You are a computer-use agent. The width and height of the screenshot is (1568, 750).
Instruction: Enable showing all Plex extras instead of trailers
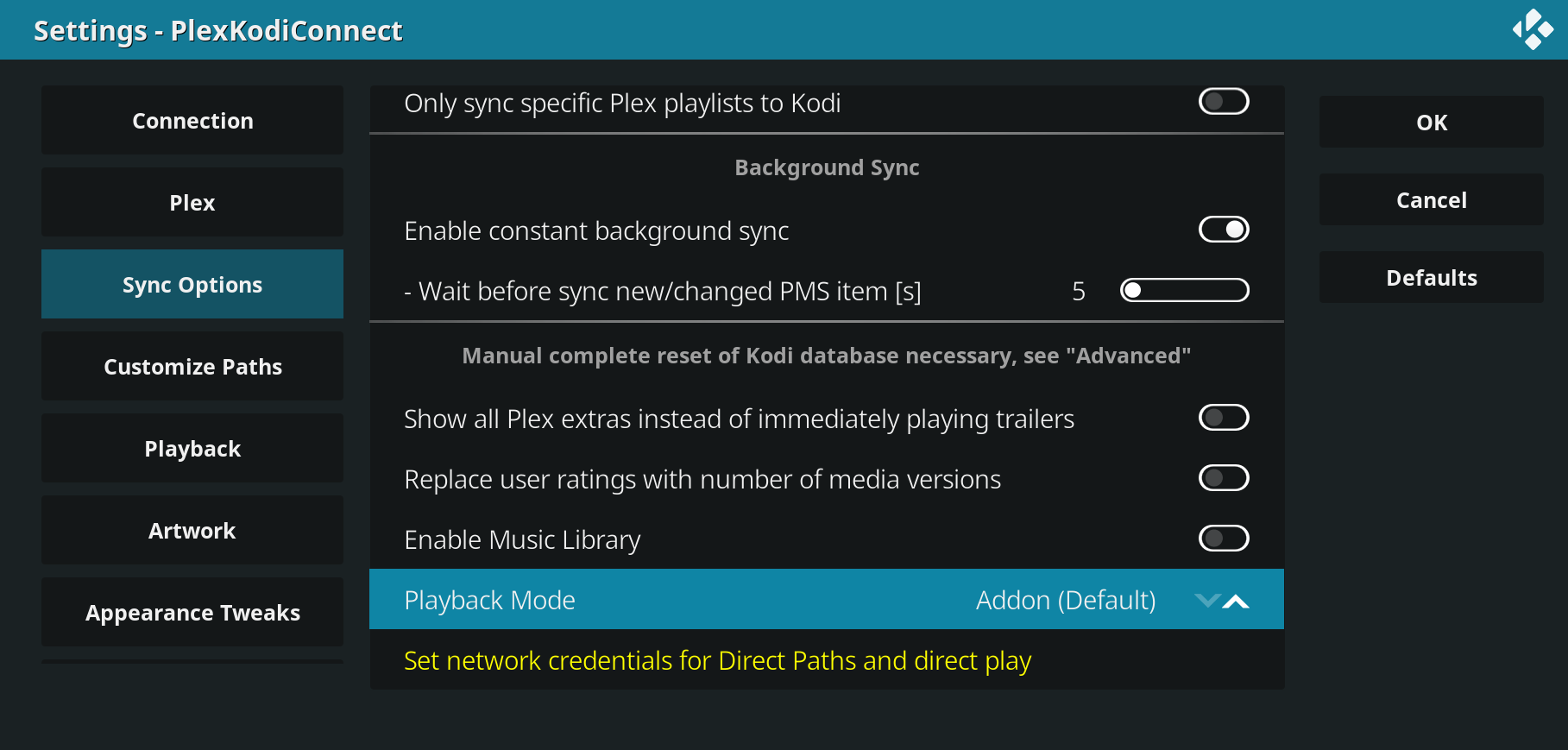coord(1223,418)
